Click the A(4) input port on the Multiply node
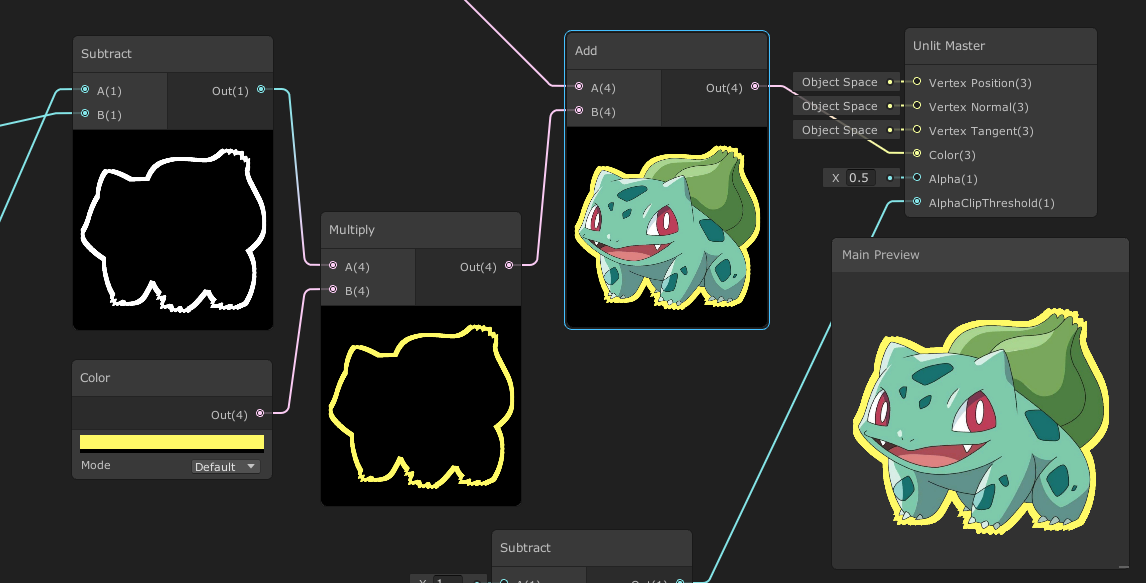Viewport: 1146px width, 583px height. (x=333, y=265)
